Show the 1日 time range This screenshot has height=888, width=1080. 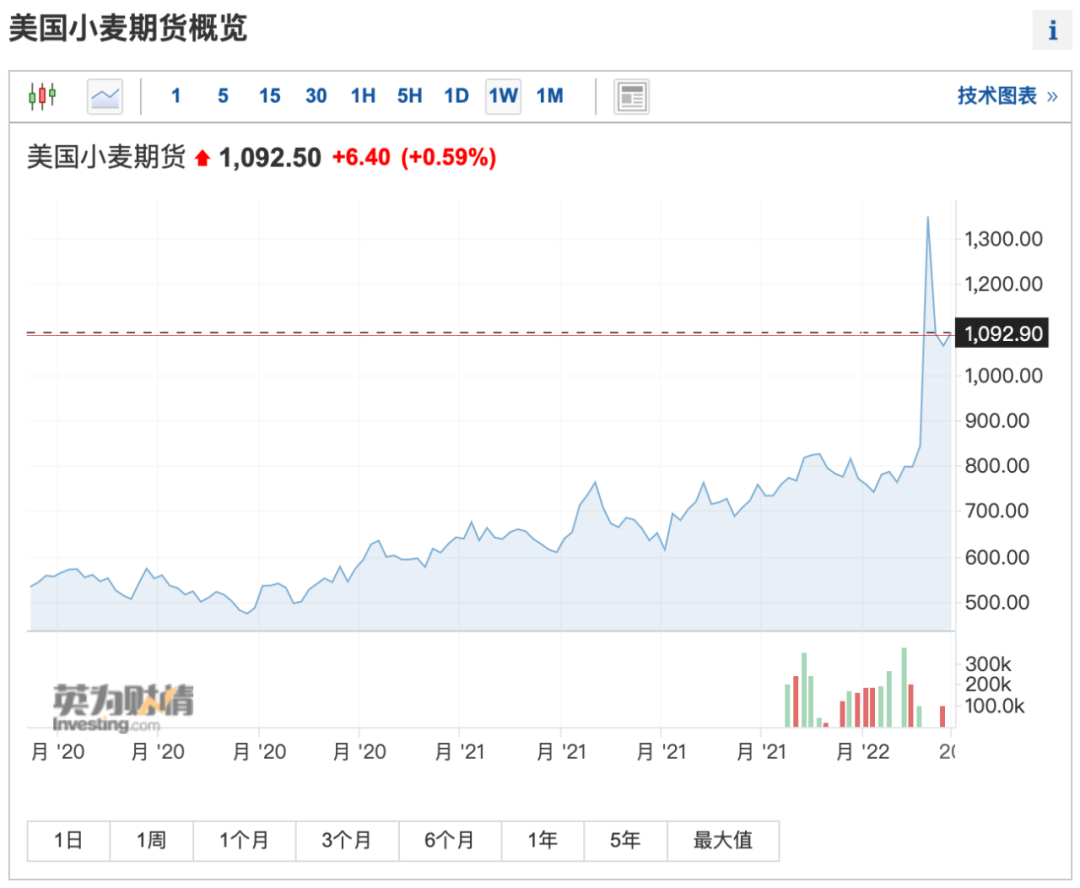pos(68,841)
